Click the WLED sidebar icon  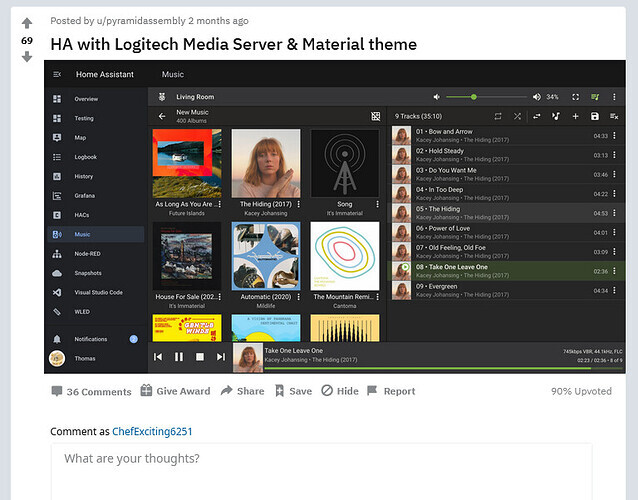pyautogui.click(x=57, y=312)
